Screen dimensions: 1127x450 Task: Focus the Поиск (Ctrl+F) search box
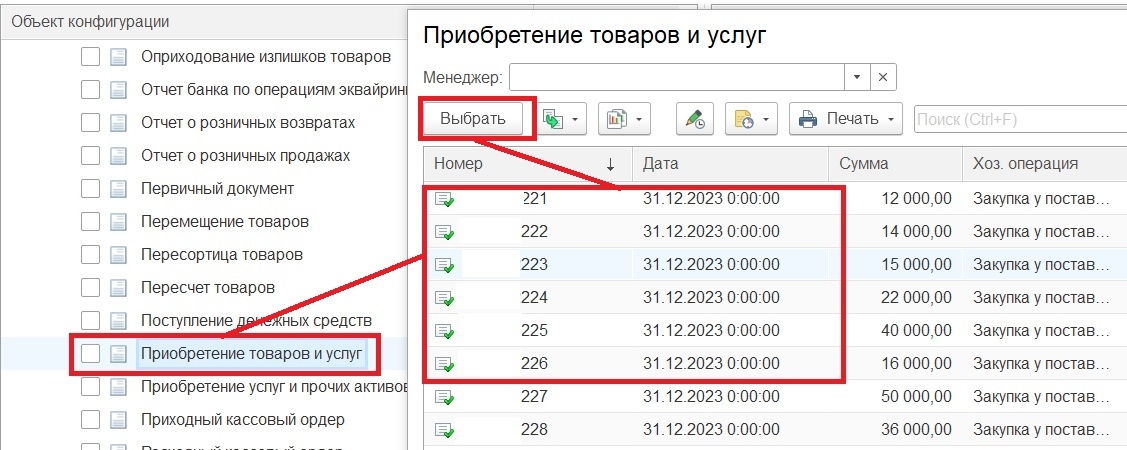(1018, 119)
